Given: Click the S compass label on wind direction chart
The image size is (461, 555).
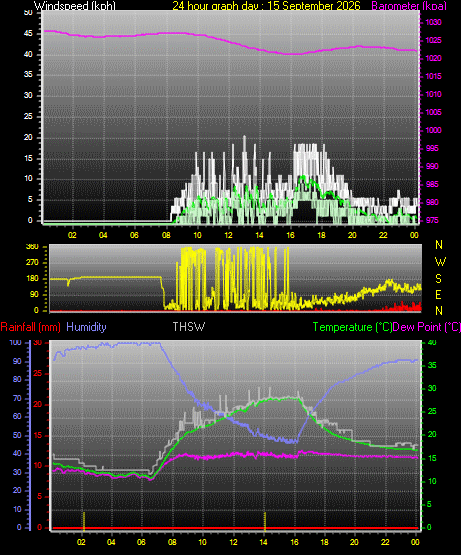Looking at the screenshot, I should (439, 279).
